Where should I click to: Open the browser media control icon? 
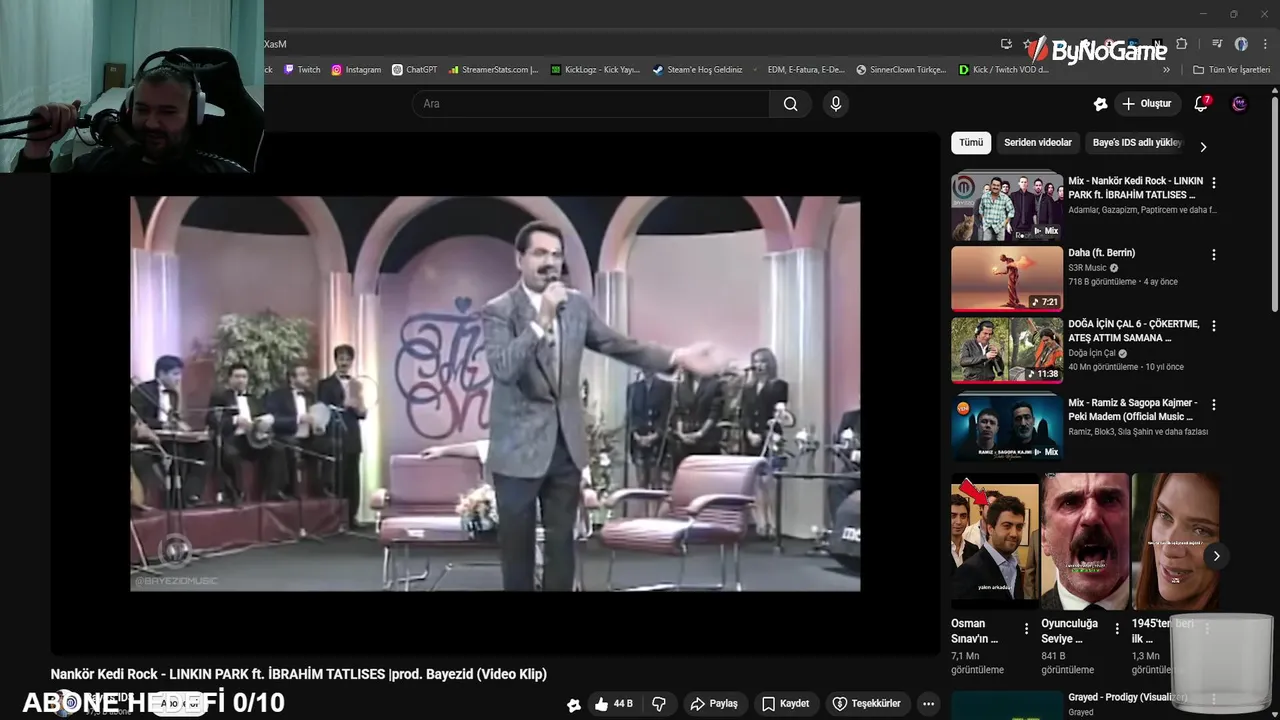click(x=1217, y=44)
